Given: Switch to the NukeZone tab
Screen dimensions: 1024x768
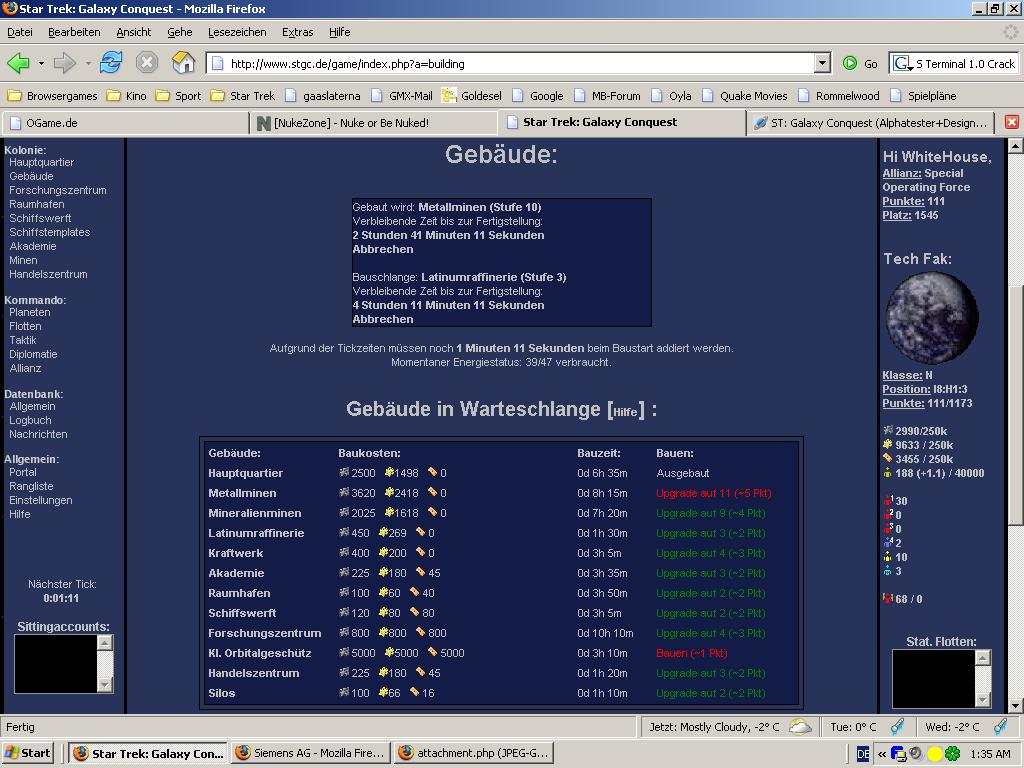Looking at the screenshot, I should (372, 123).
